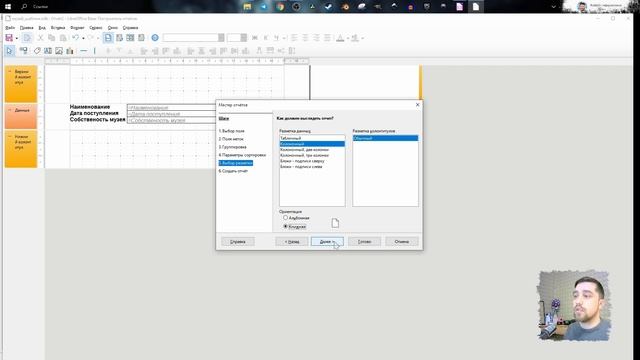Click the Save icon in the toolbar
Screen dimensions: 640x360
tap(9, 38)
